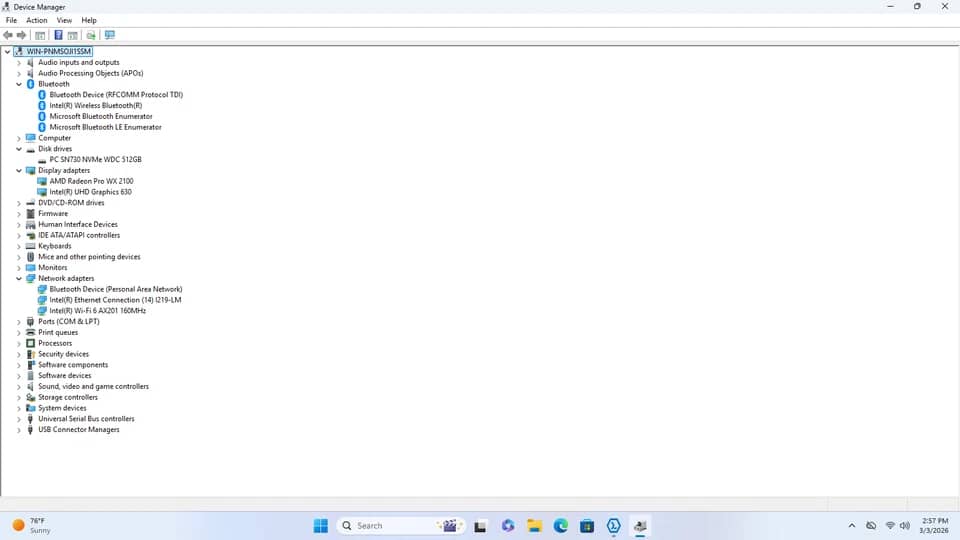The width and height of the screenshot is (960, 540).
Task: Collapse the Display adapters category
Action: click(19, 171)
